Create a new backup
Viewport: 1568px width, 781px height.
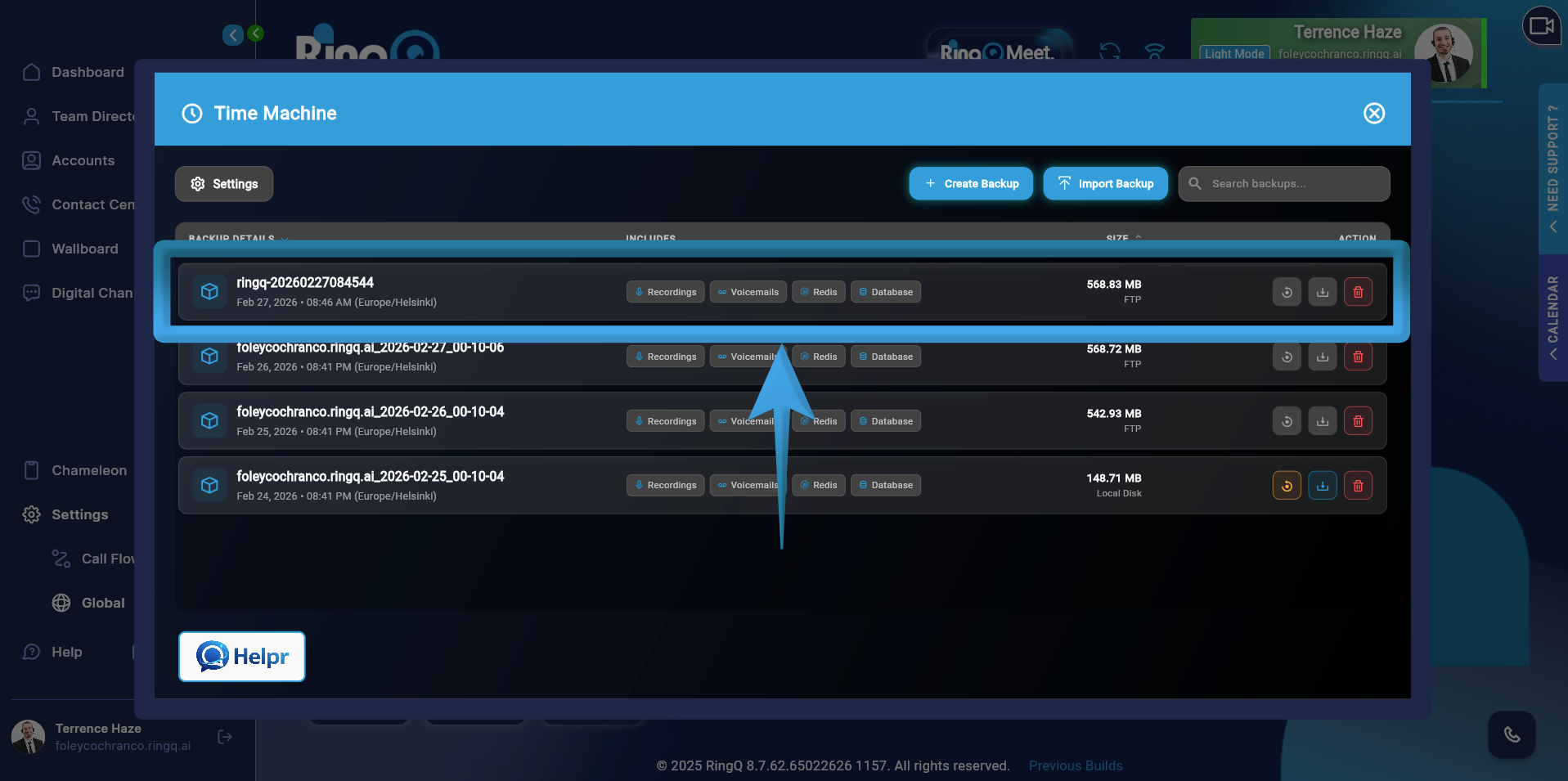point(970,183)
